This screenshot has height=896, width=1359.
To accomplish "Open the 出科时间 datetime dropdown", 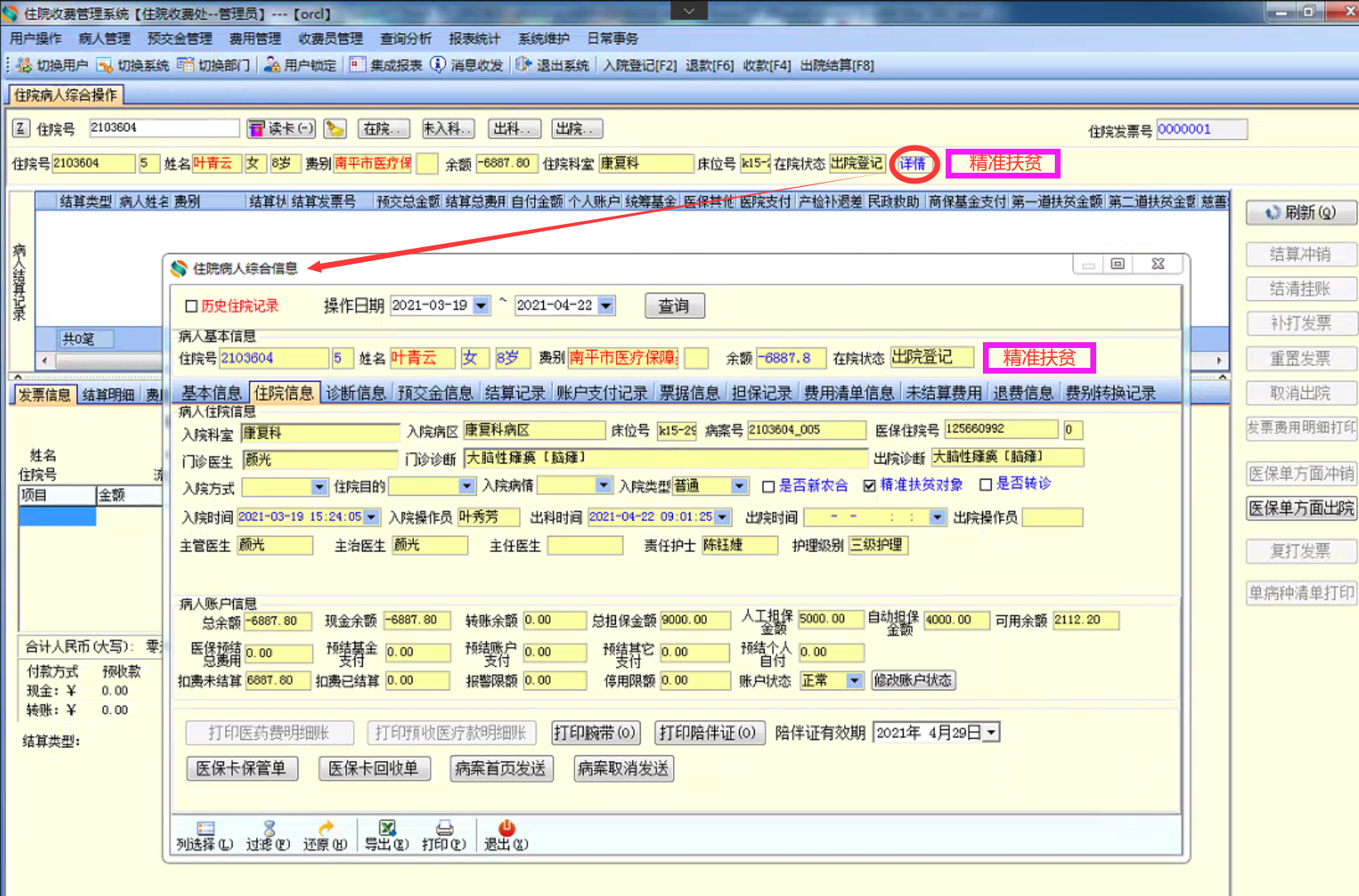I will point(722,517).
